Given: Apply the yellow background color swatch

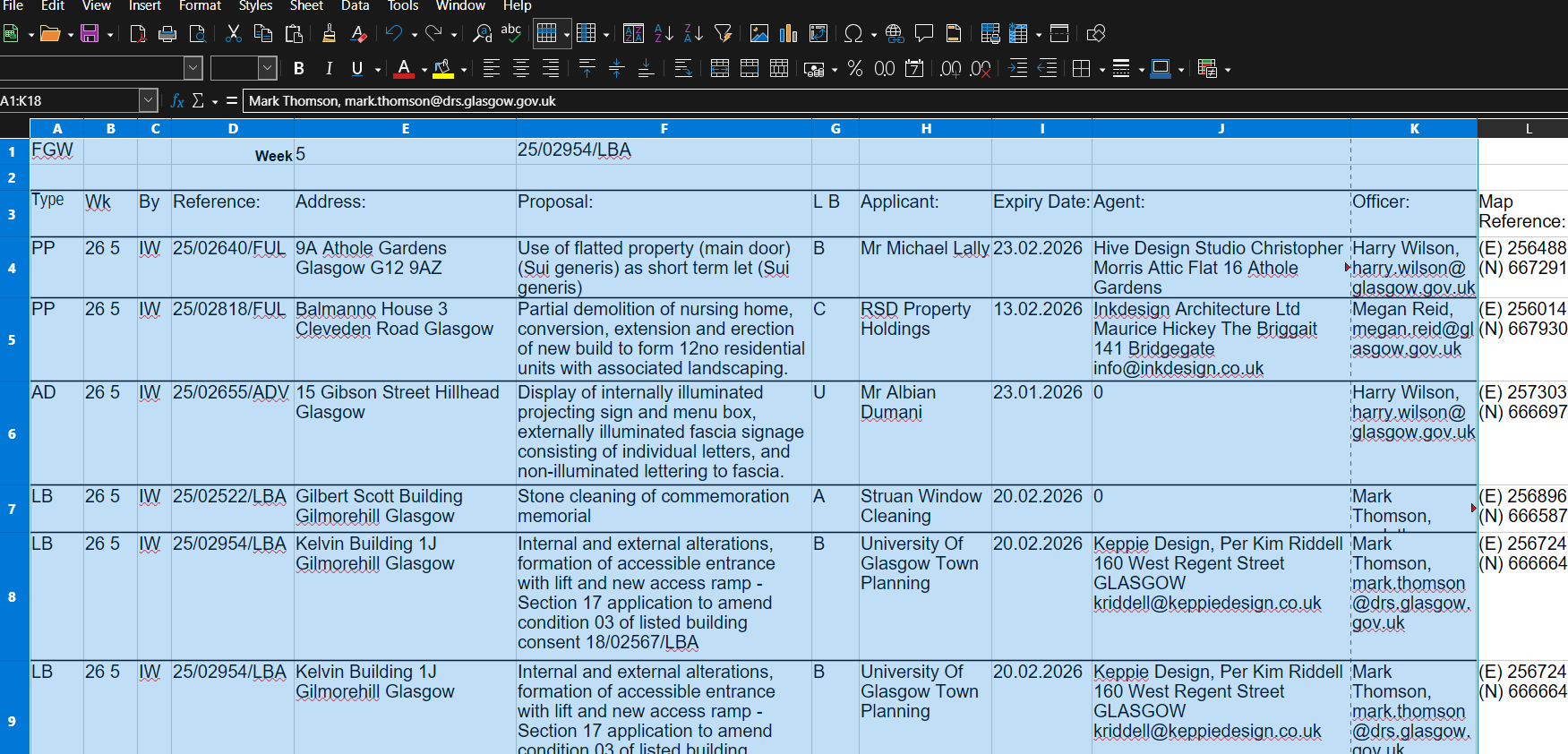Looking at the screenshot, I should tap(442, 69).
